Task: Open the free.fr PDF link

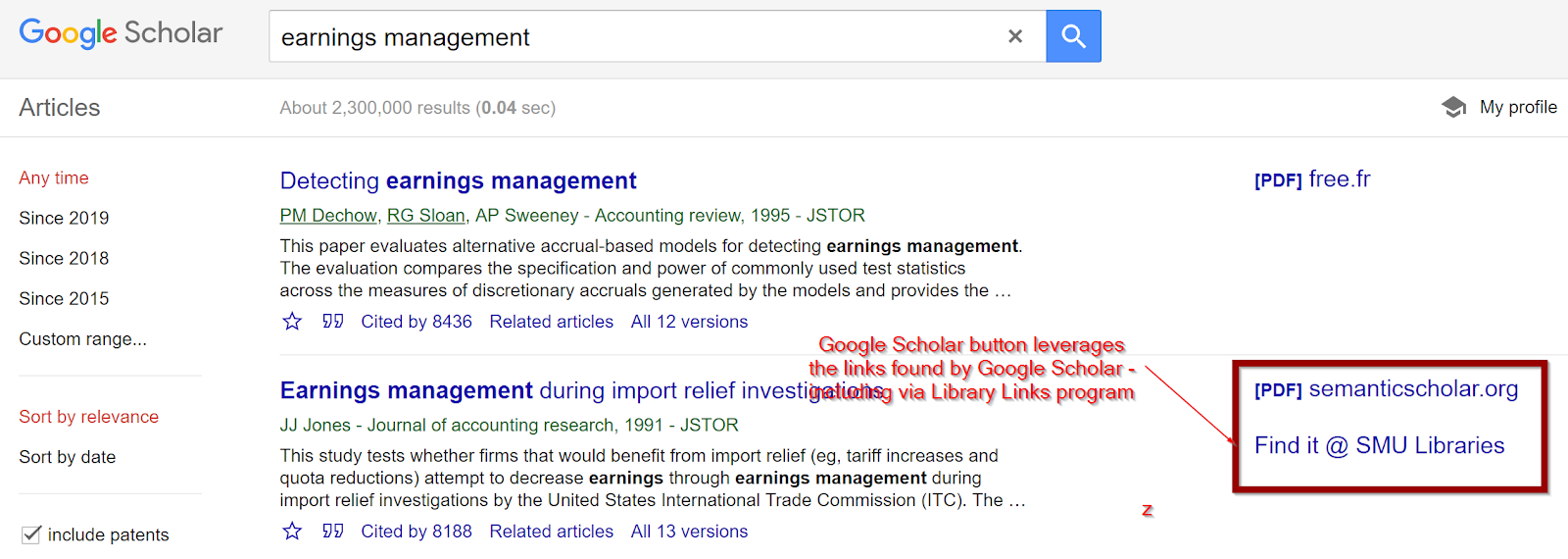Action: (1312, 179)
